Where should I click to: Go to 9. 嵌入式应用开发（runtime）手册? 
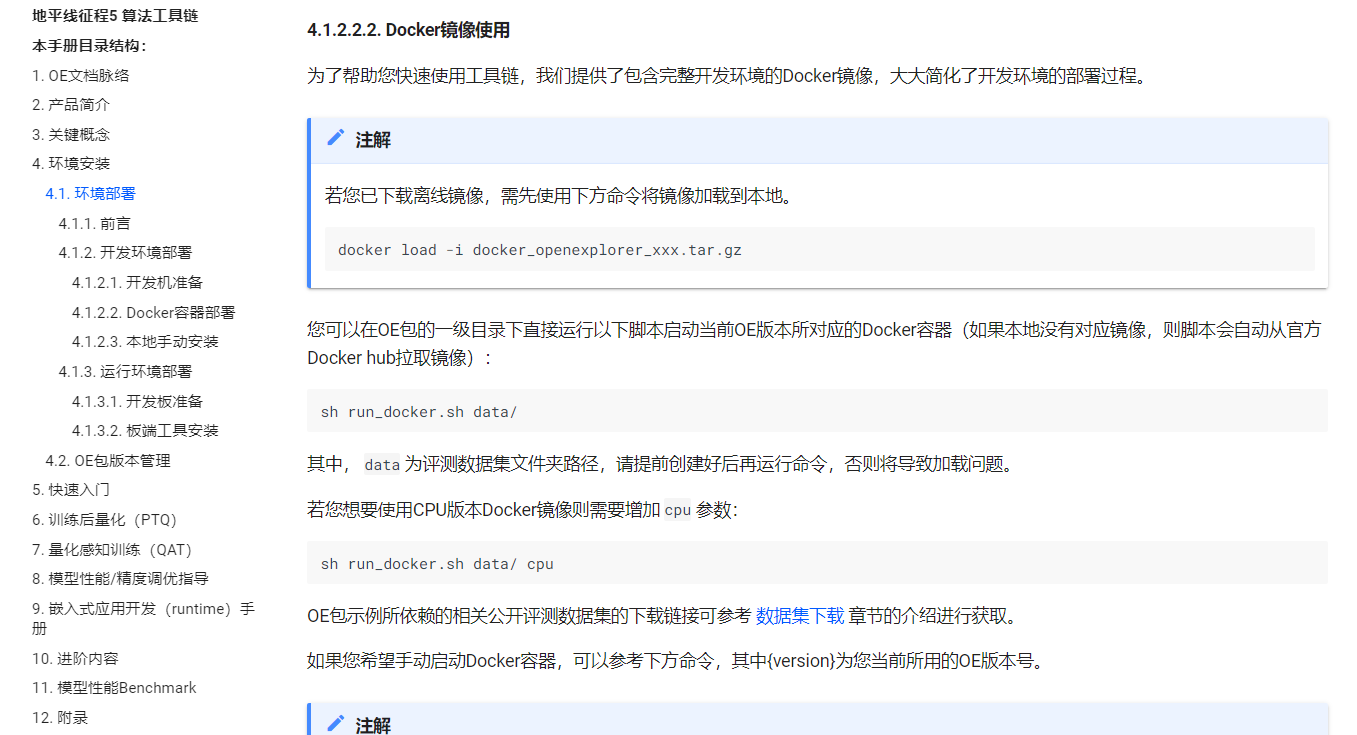143,618
